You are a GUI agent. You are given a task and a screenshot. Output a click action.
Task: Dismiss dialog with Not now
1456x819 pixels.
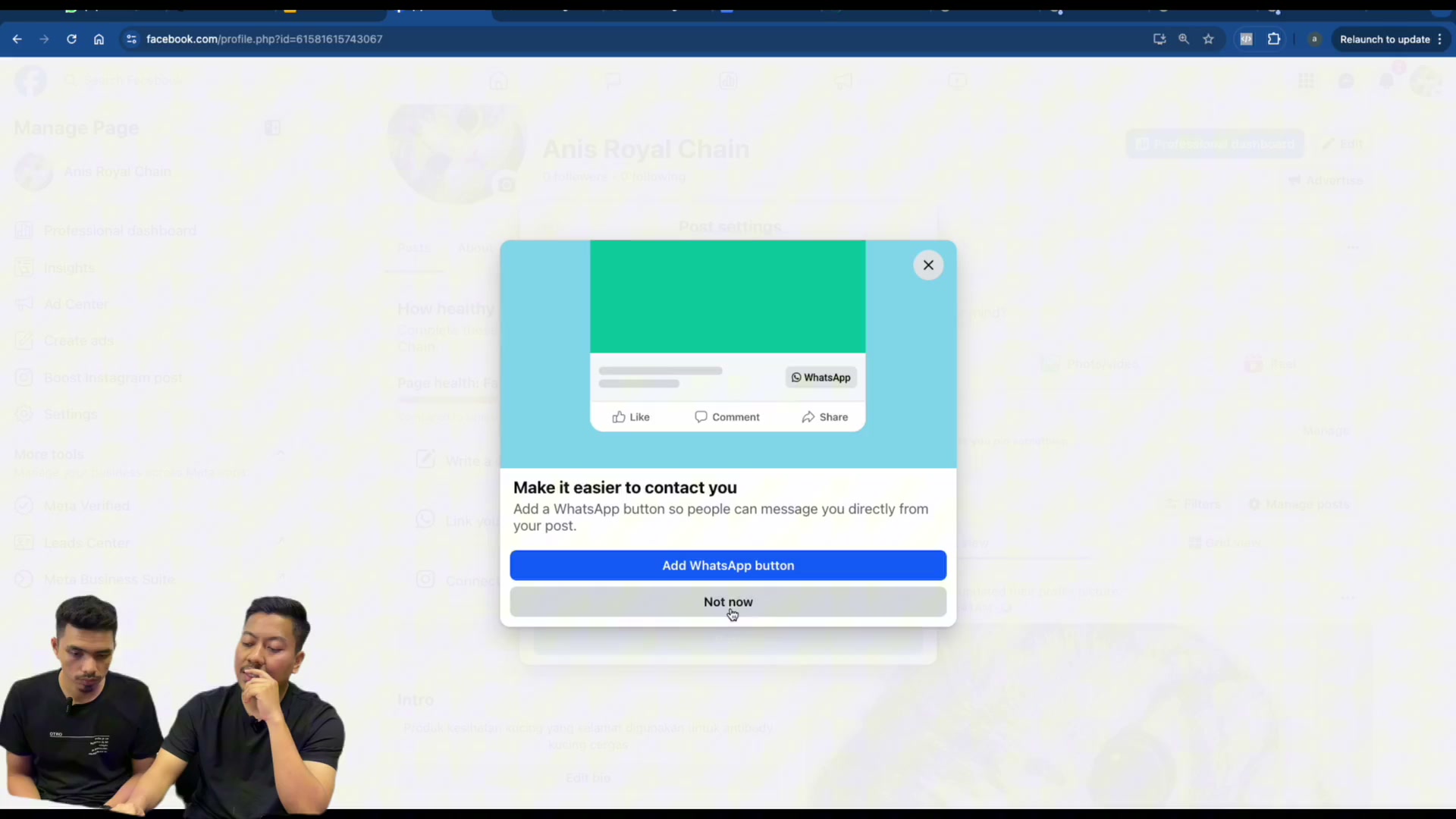(728, 602)
